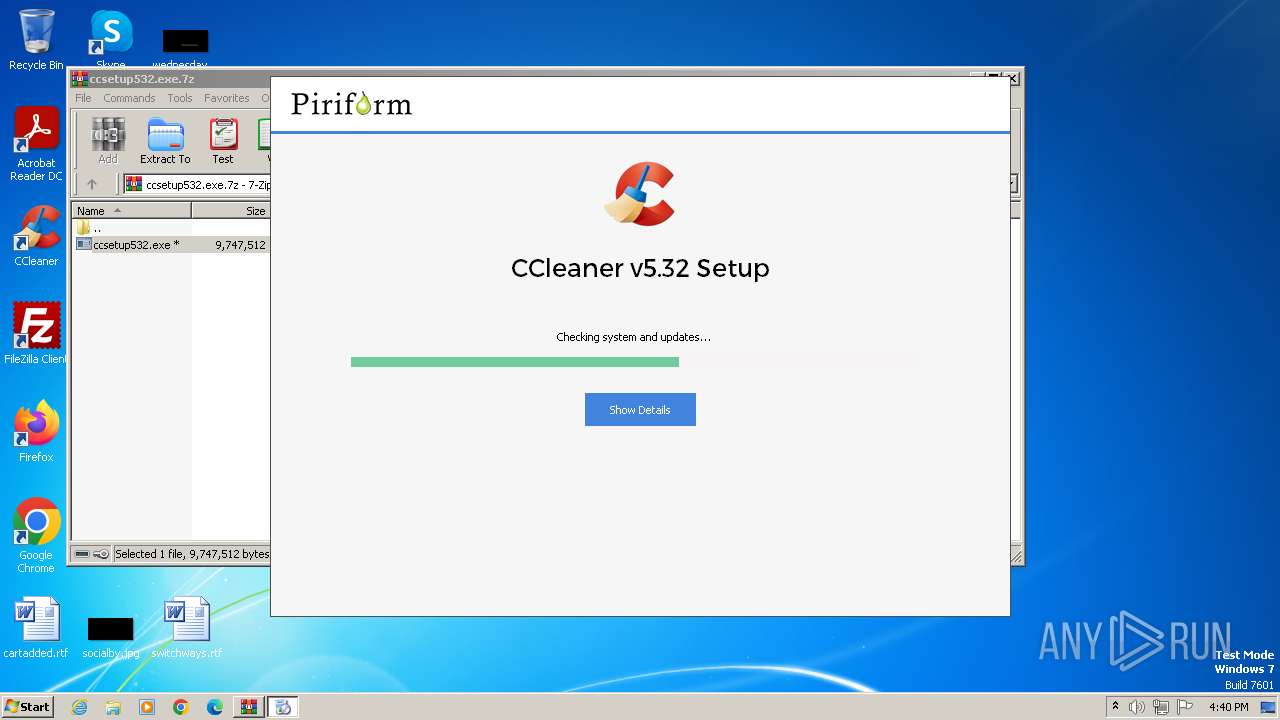Click the Piriform logo header

pos(351,103)
